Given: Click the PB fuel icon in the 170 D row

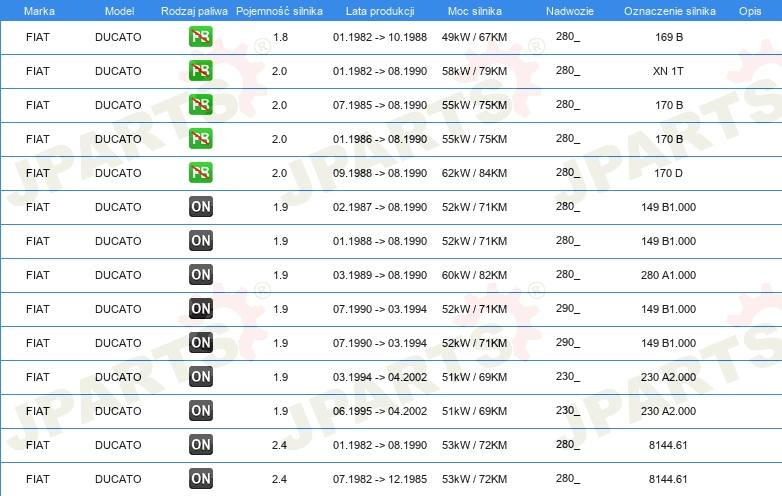Looking at the screenshot, I should [x=200, y=172].
